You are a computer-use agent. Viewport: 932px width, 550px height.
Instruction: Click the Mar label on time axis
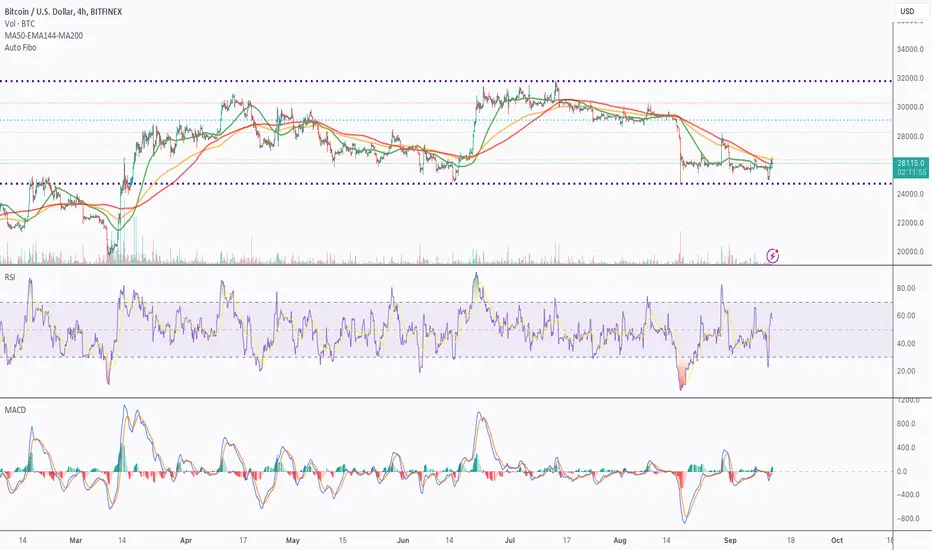tap(75, 540)
